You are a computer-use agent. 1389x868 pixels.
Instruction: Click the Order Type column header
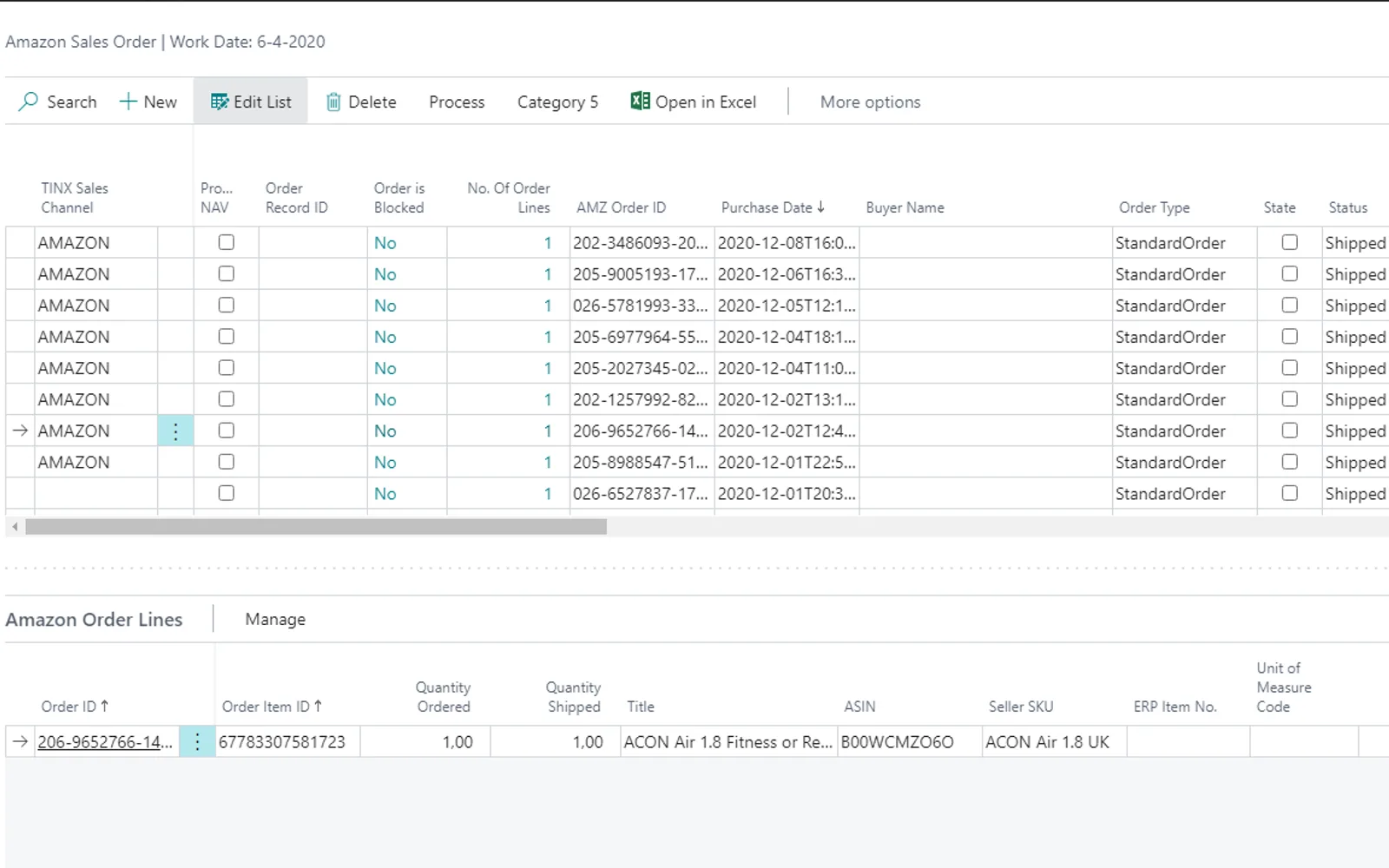[x=1154, y=207]
